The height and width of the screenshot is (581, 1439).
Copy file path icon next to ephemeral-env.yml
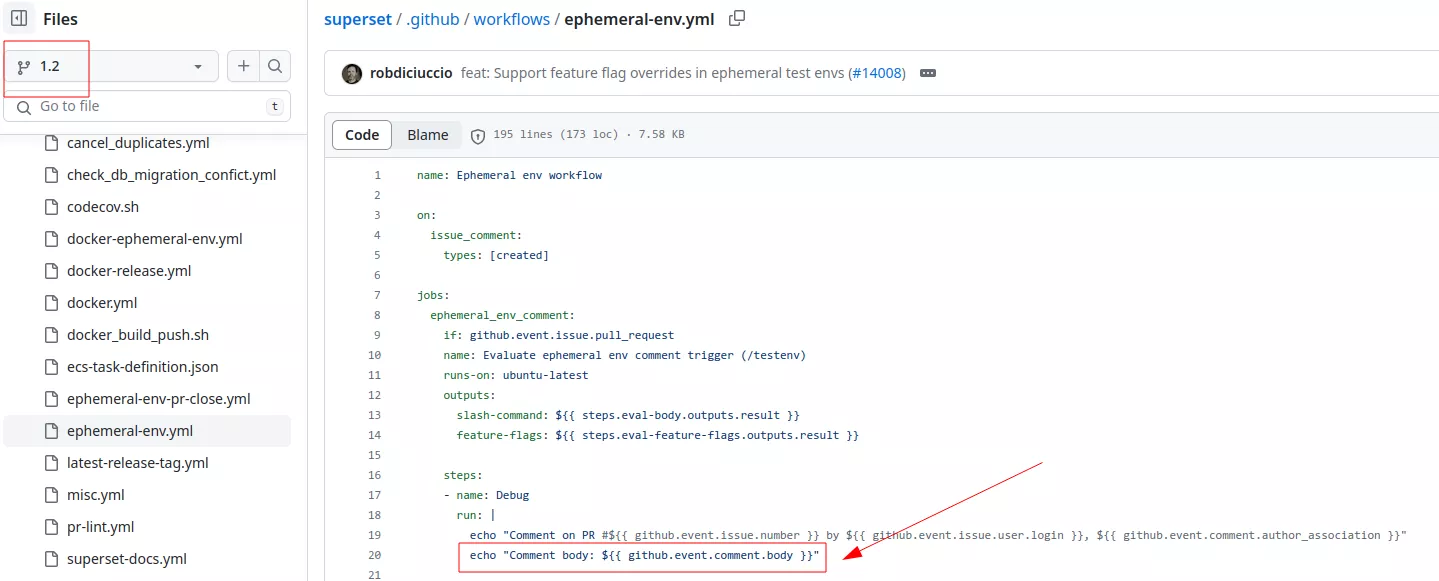coord(737,18)
